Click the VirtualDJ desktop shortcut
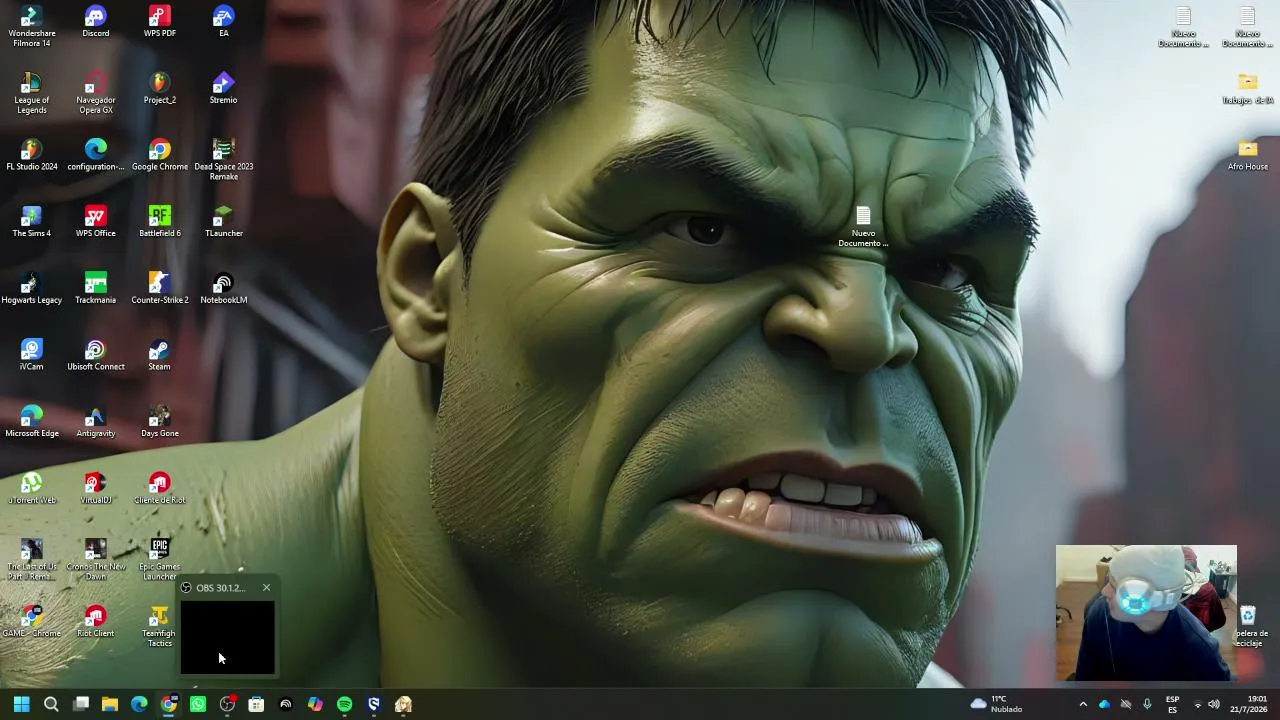This screenshot has height=720, width=1280. pos(96,489)
